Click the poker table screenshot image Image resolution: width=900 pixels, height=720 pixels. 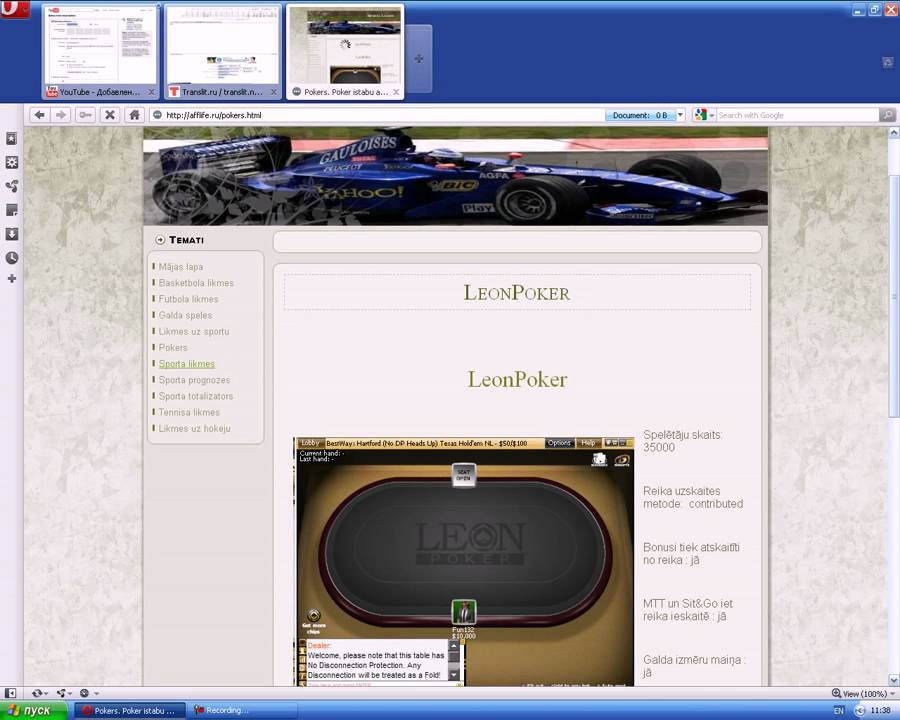click(x=464, y=562)
